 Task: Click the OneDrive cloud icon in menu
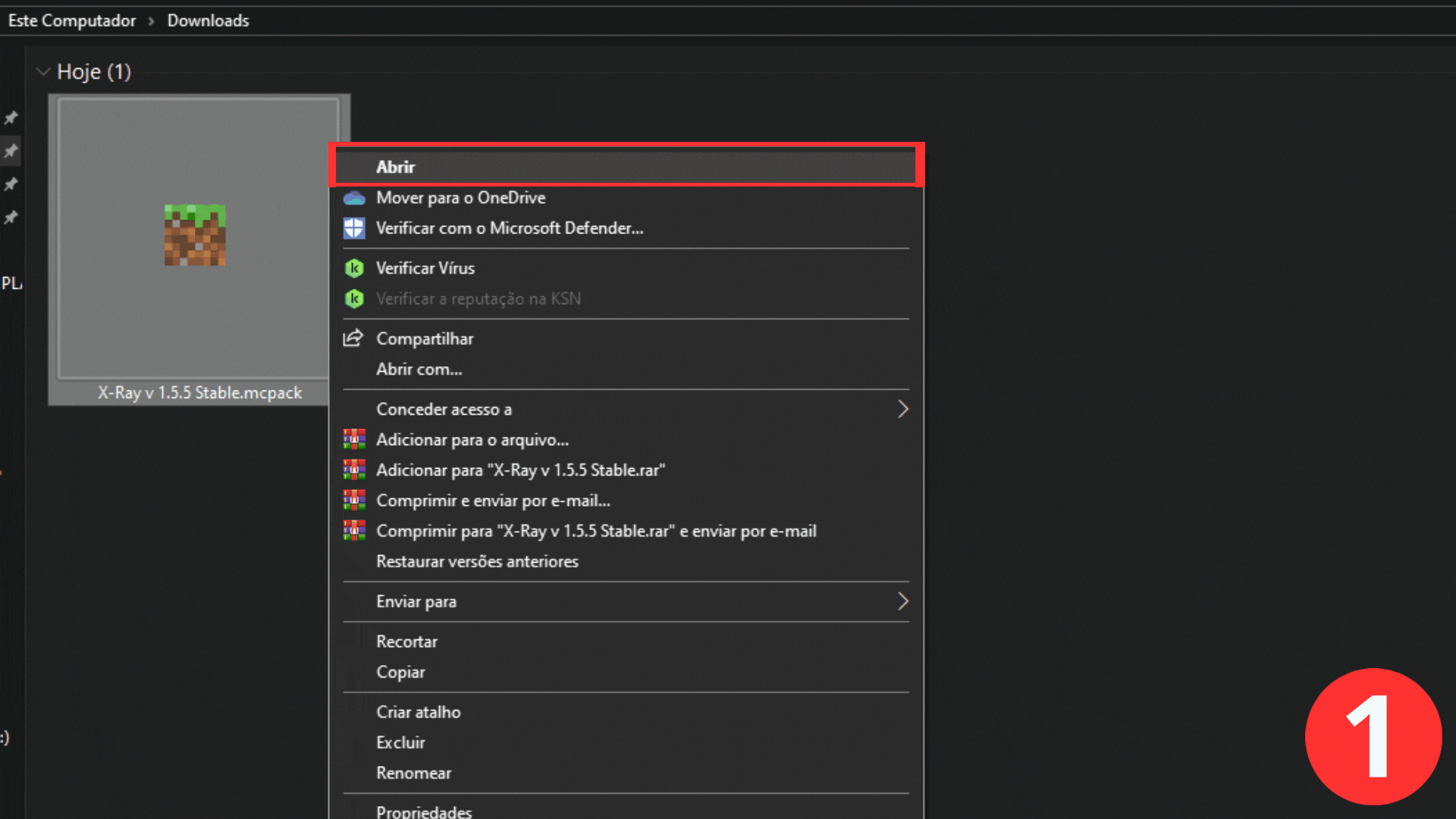pyautogui.click(x=354, y=199)
